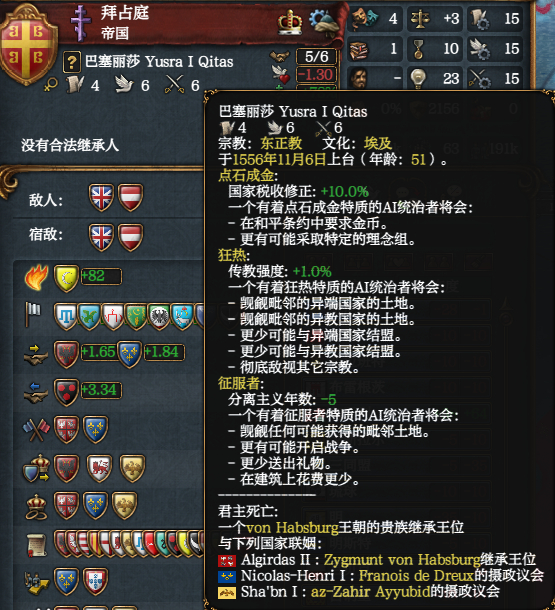Click the French fleur-de-lis shield showing +1.84

130,354
